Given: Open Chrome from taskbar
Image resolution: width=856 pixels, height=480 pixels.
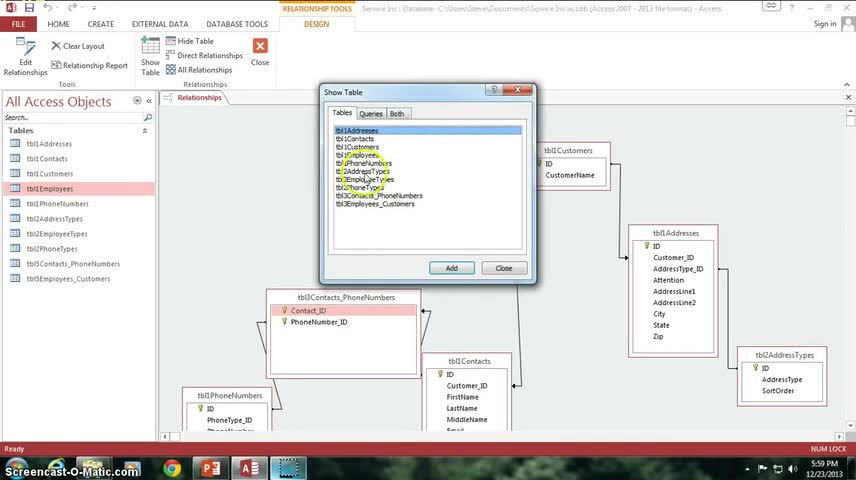Looking at the screenshot, I should (172, 468).
